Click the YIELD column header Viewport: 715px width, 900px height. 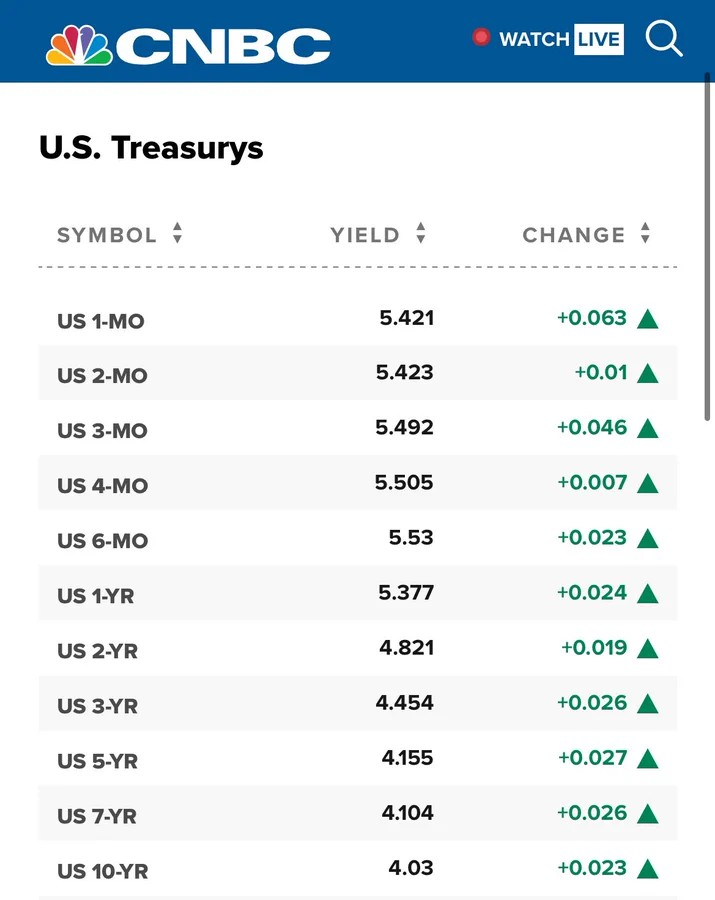[365, 235]
